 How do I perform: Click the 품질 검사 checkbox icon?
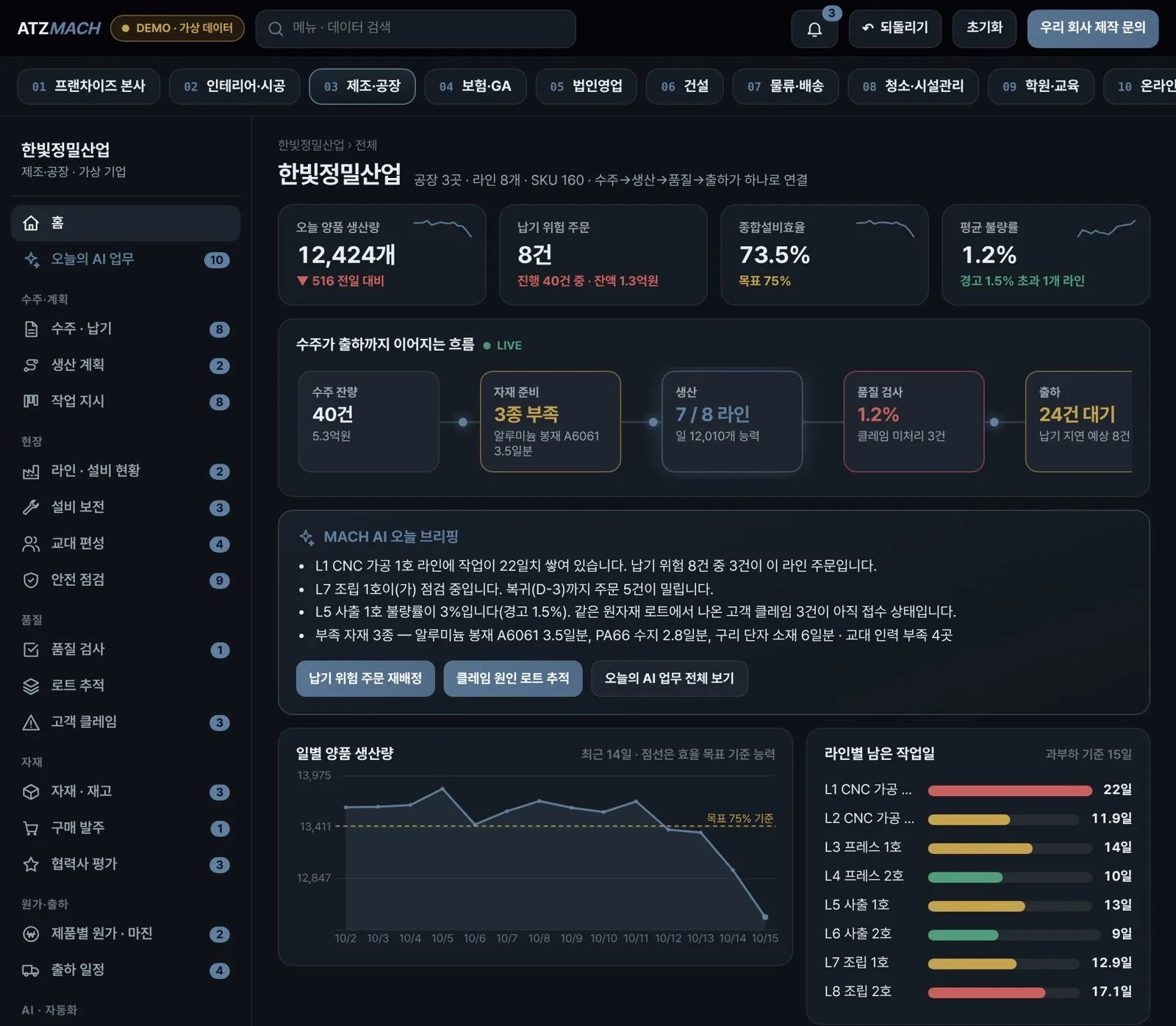click(31, 650)
